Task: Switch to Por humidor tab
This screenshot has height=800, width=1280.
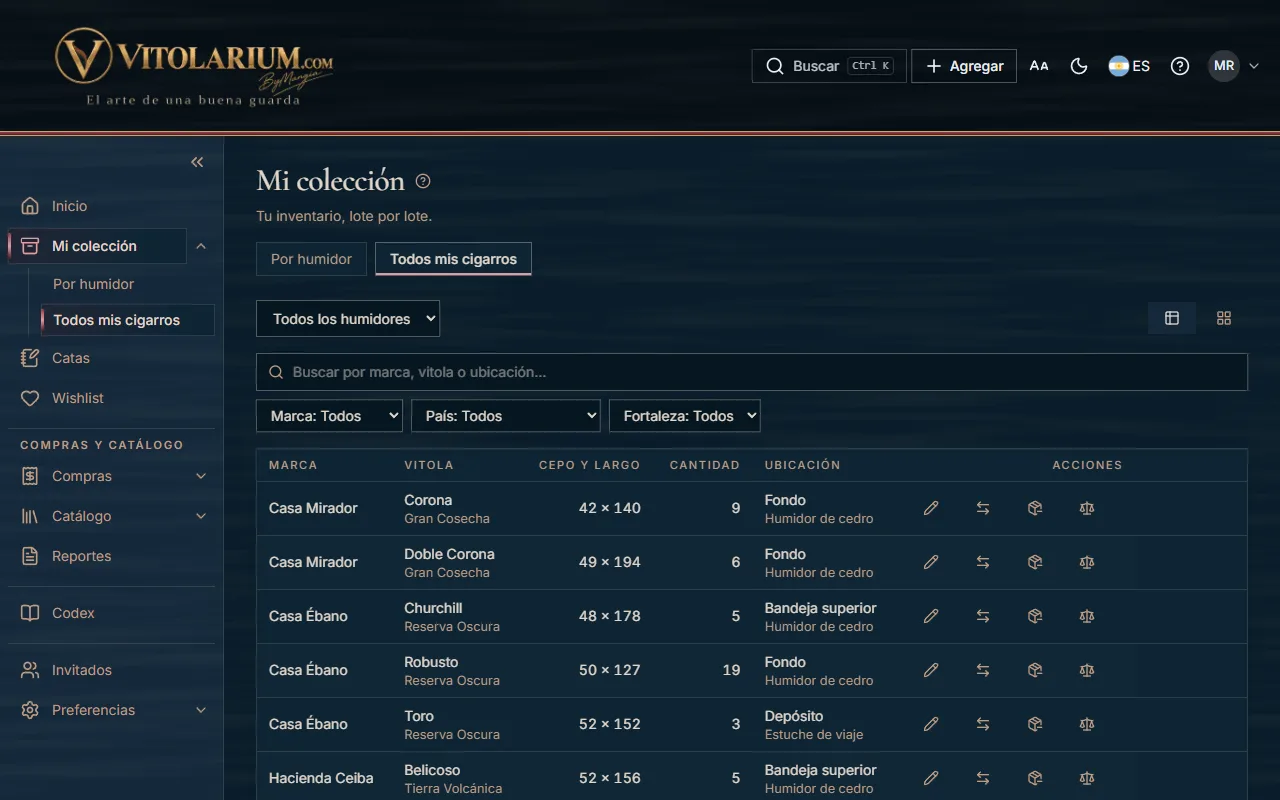Action: (x=311, y=259)
